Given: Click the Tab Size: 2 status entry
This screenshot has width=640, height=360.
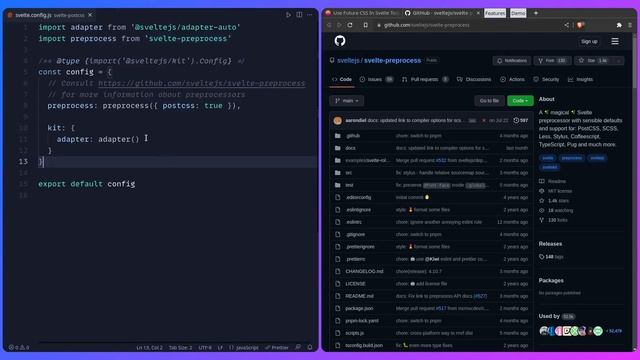Looking at the screenshot, I should (180, 348).
